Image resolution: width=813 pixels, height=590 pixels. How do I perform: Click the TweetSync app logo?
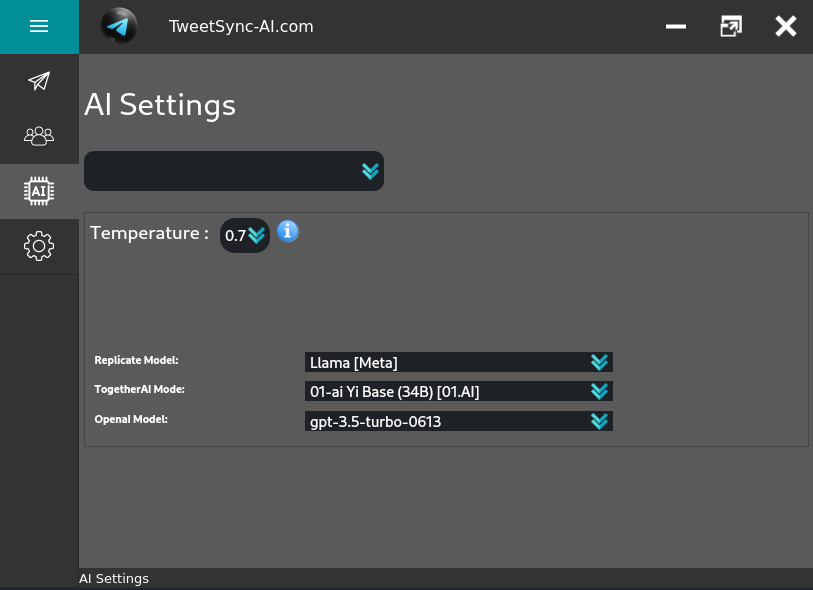119,26
